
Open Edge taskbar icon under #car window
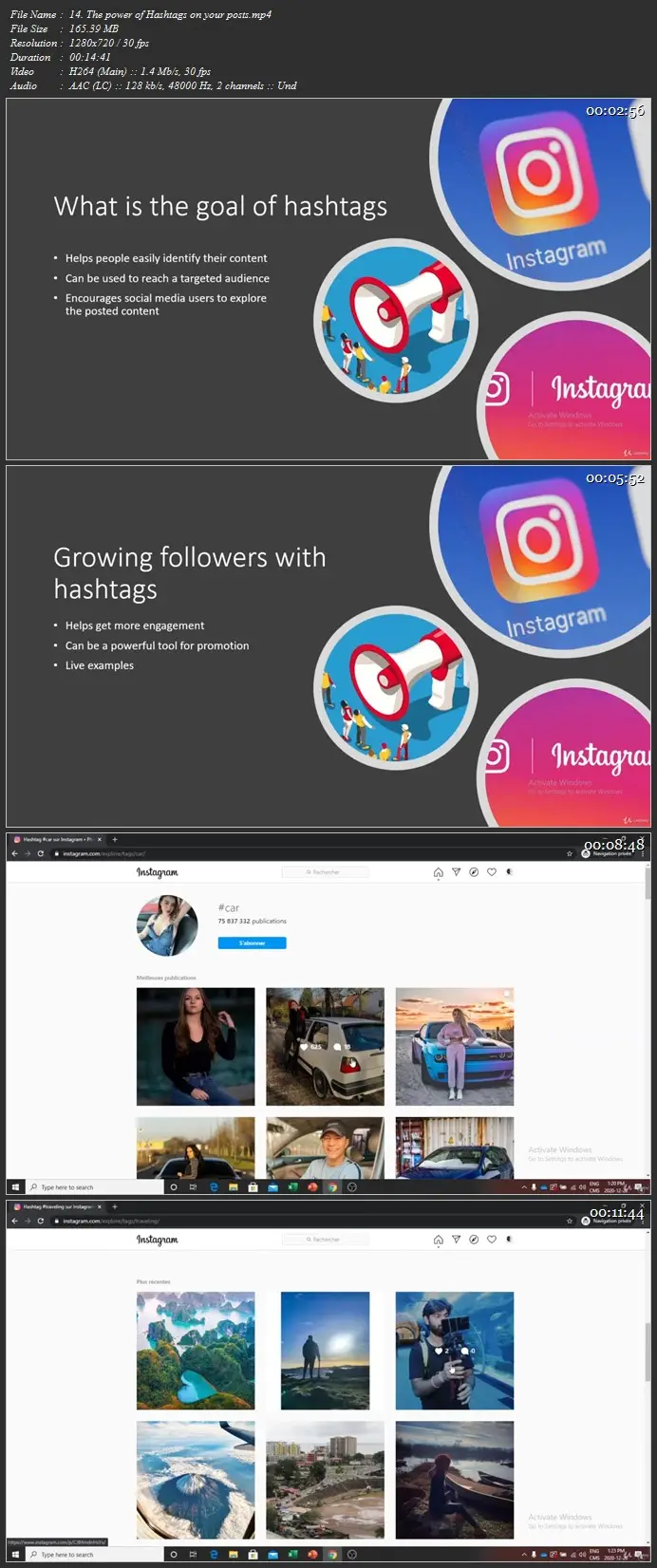click(x=214, y=1187)
